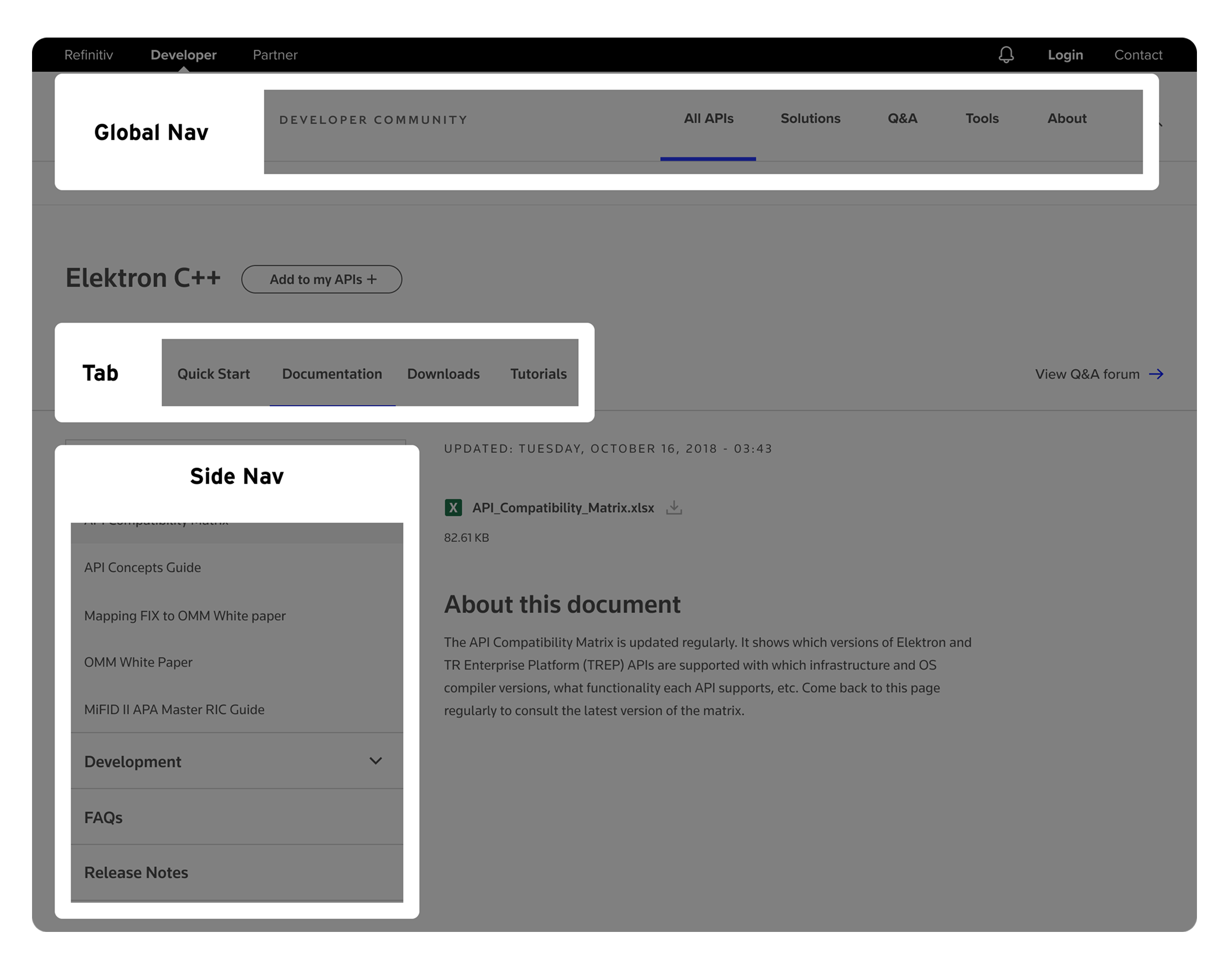Image resolution: width=1232 pixels, height=972 pixels.
Task: Click the API_Compatibility_Matrix.xlsx file name
Action: (x=563, y=508)
